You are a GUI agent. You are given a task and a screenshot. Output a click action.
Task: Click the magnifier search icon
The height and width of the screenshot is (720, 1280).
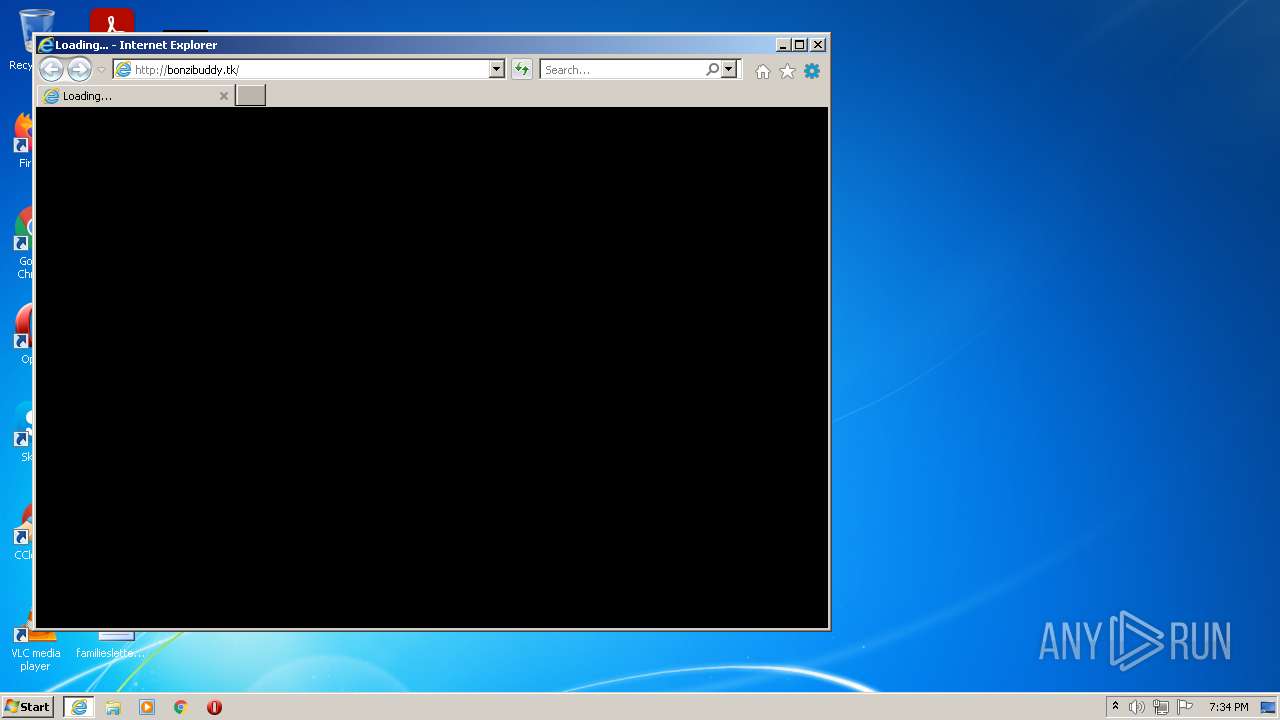click(712, 69)
